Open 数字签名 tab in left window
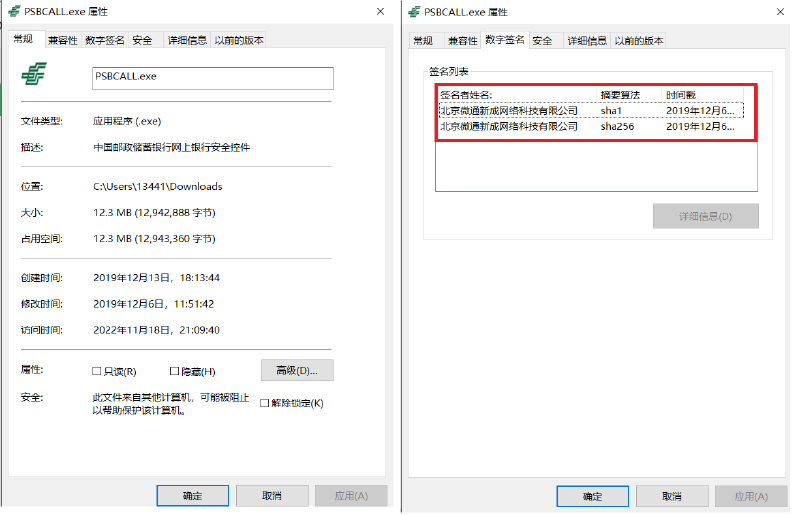 point(104,40)
